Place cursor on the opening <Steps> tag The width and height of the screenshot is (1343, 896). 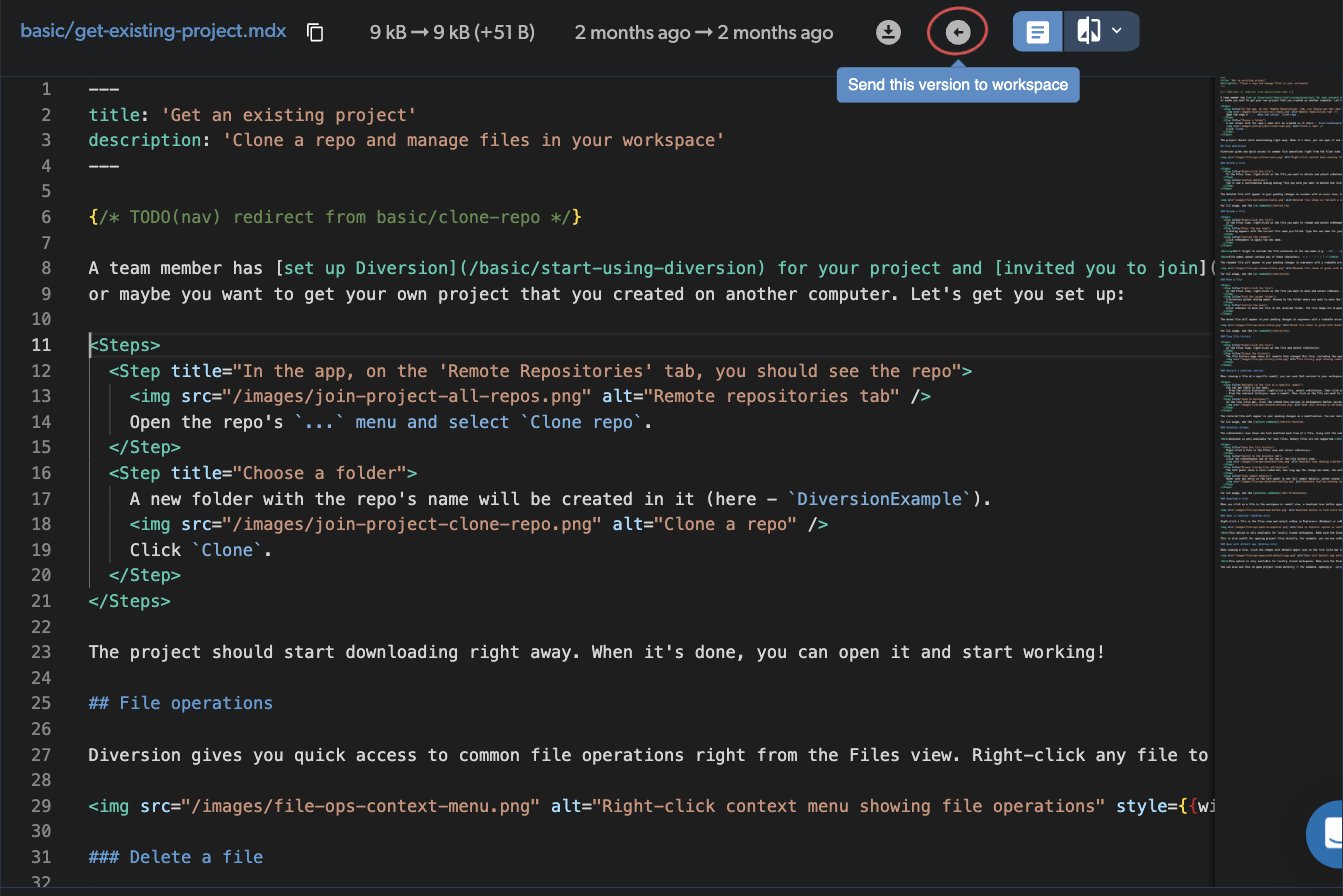(125, 345)
